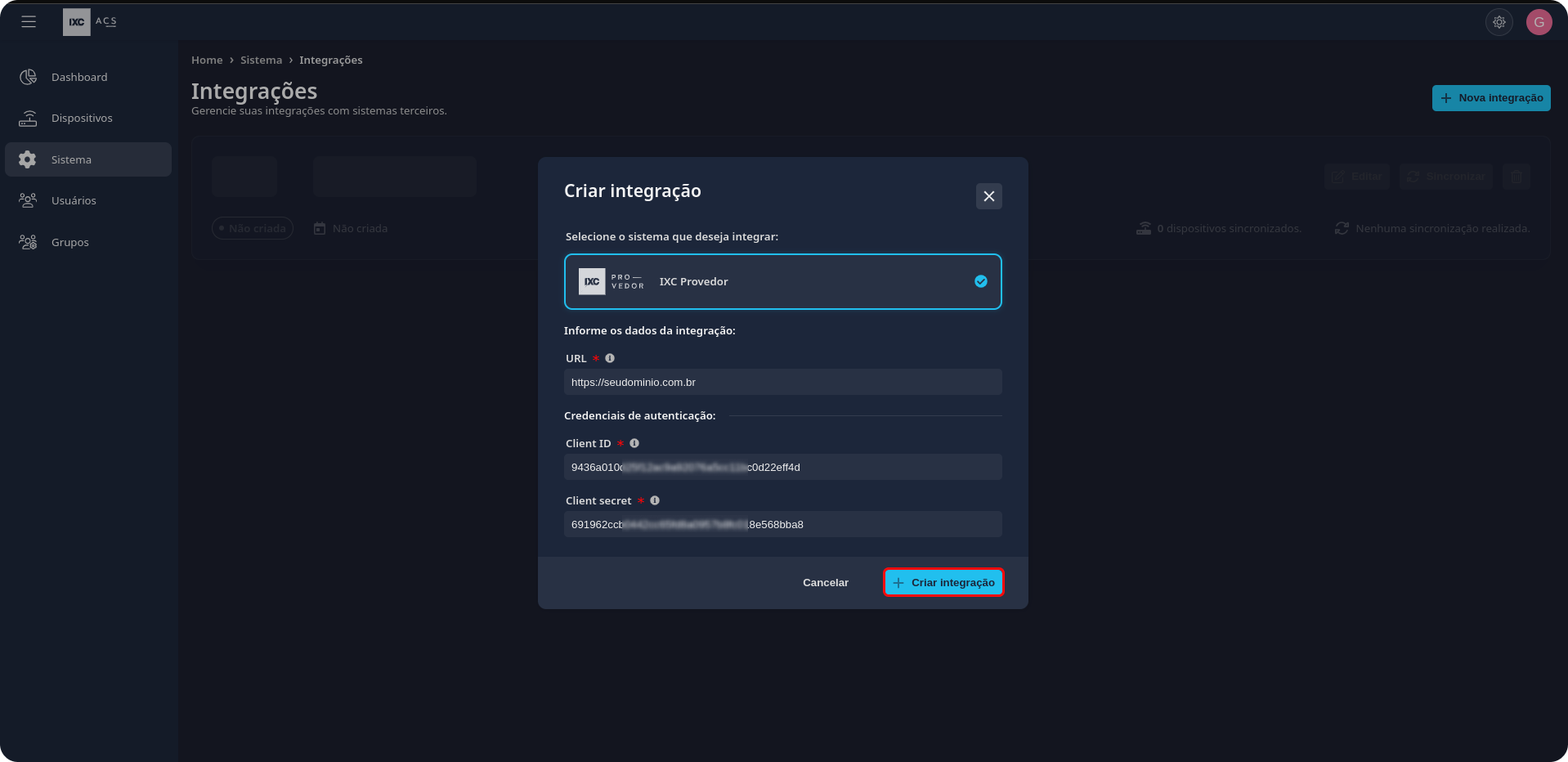Click the Sistema gear icon in the sidebar
Viewport: 1568px width, 762px height.
[x=28, y=159]
